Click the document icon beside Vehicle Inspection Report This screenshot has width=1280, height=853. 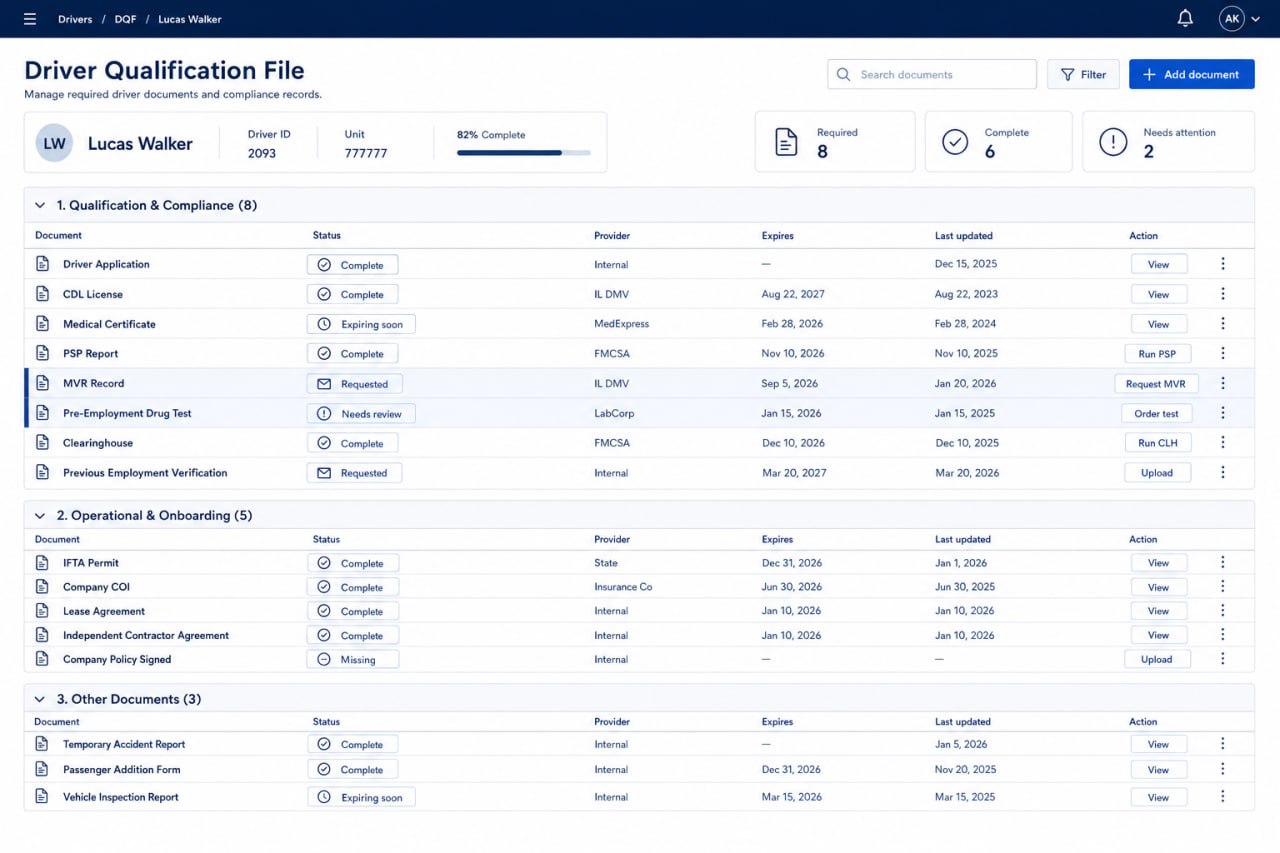pyautogui.click(x=42, y=797)
